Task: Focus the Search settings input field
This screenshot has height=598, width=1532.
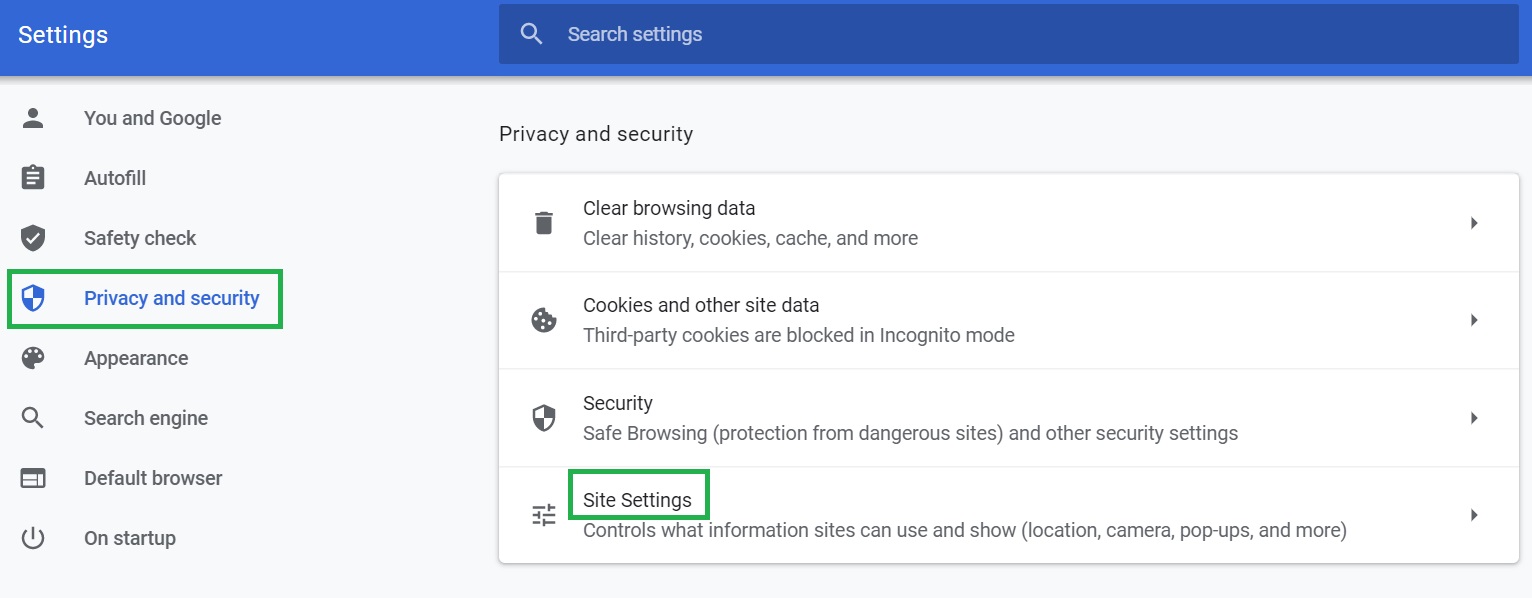Action: click(1008, 34)
